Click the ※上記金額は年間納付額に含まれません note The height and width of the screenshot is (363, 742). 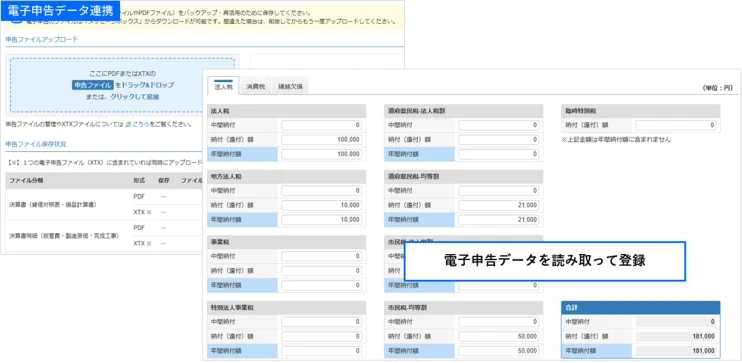(x=616, y=140)
